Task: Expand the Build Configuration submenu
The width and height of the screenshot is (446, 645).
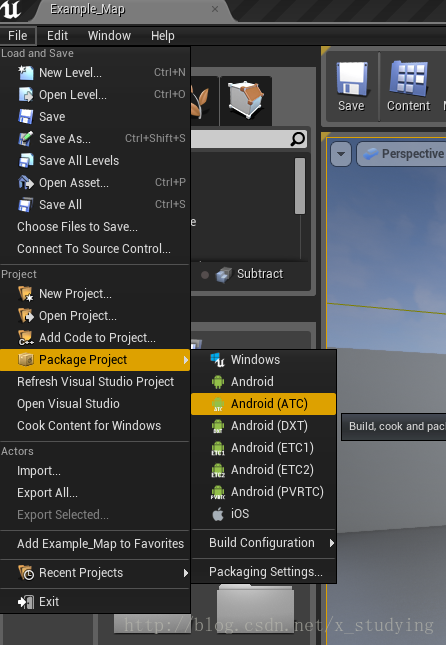Action: click(263, 543)
